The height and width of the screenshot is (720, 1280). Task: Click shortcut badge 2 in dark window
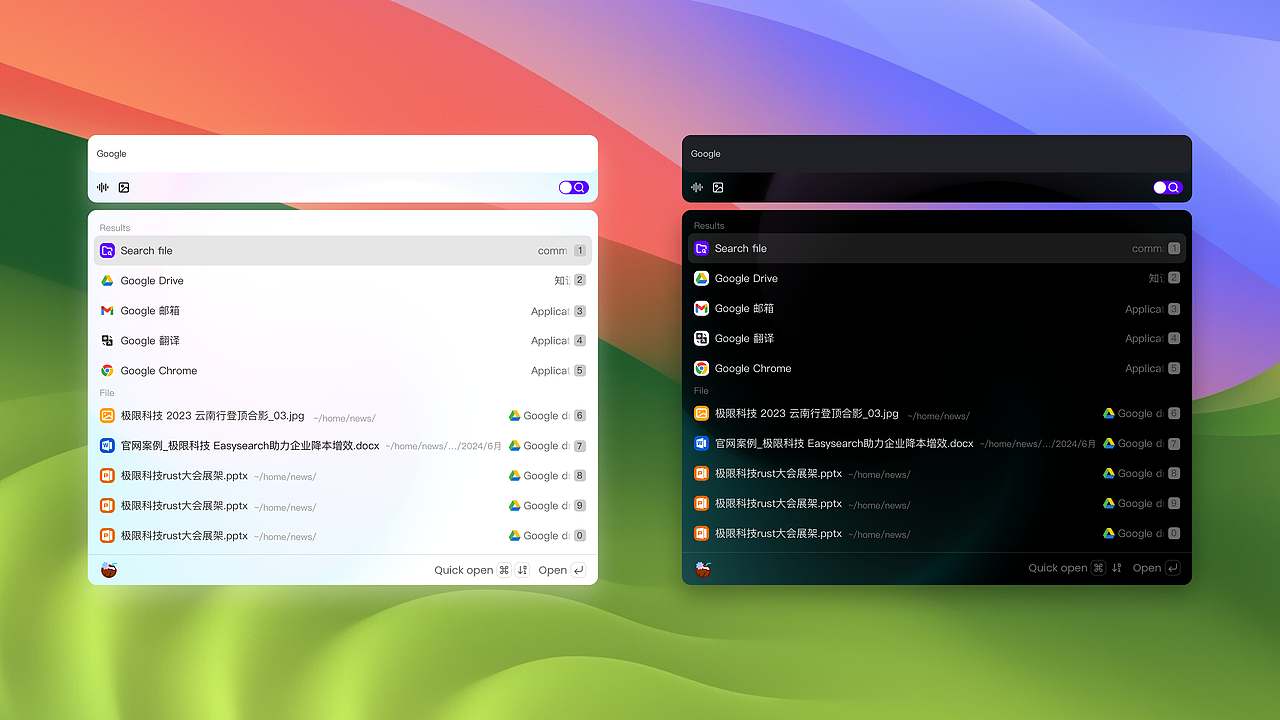(x=1174, y=279)
